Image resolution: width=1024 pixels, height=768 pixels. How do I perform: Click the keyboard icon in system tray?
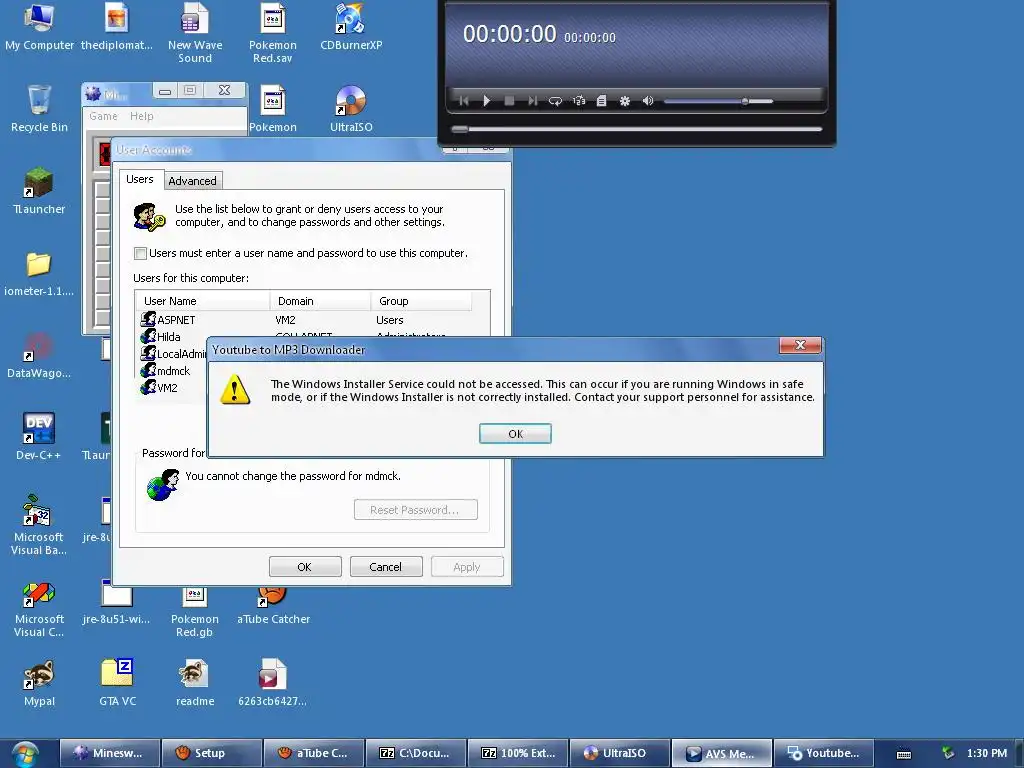point(904,754)
